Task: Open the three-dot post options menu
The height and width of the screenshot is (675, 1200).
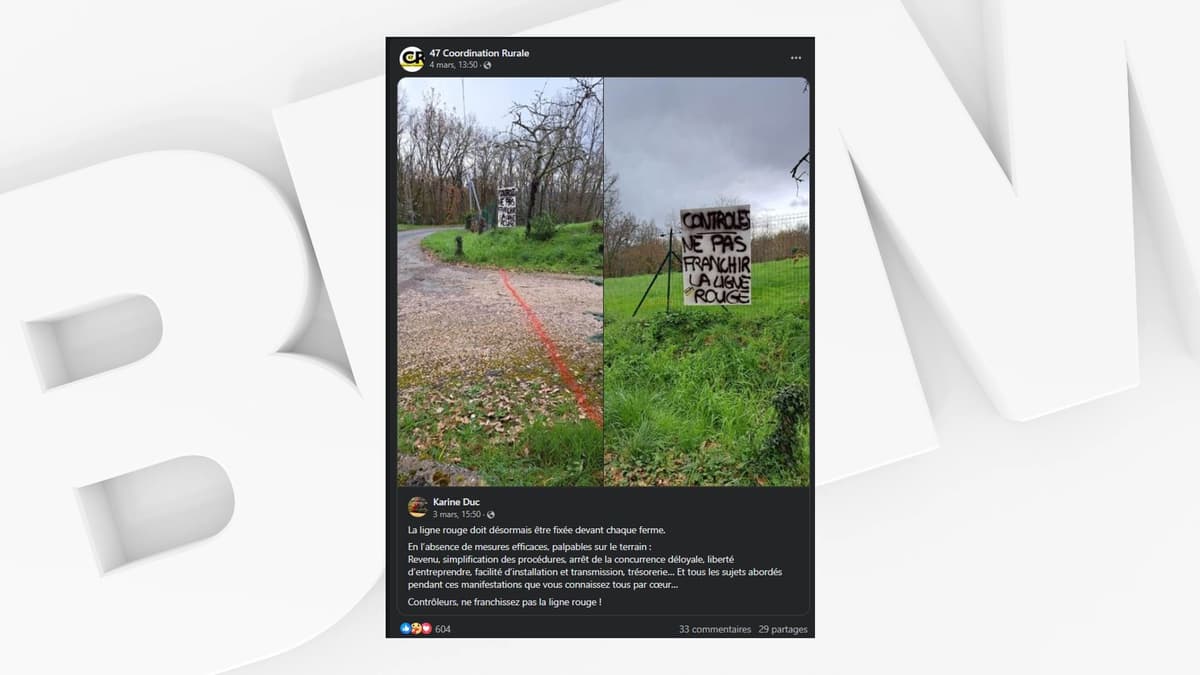Action: (795, 58)
